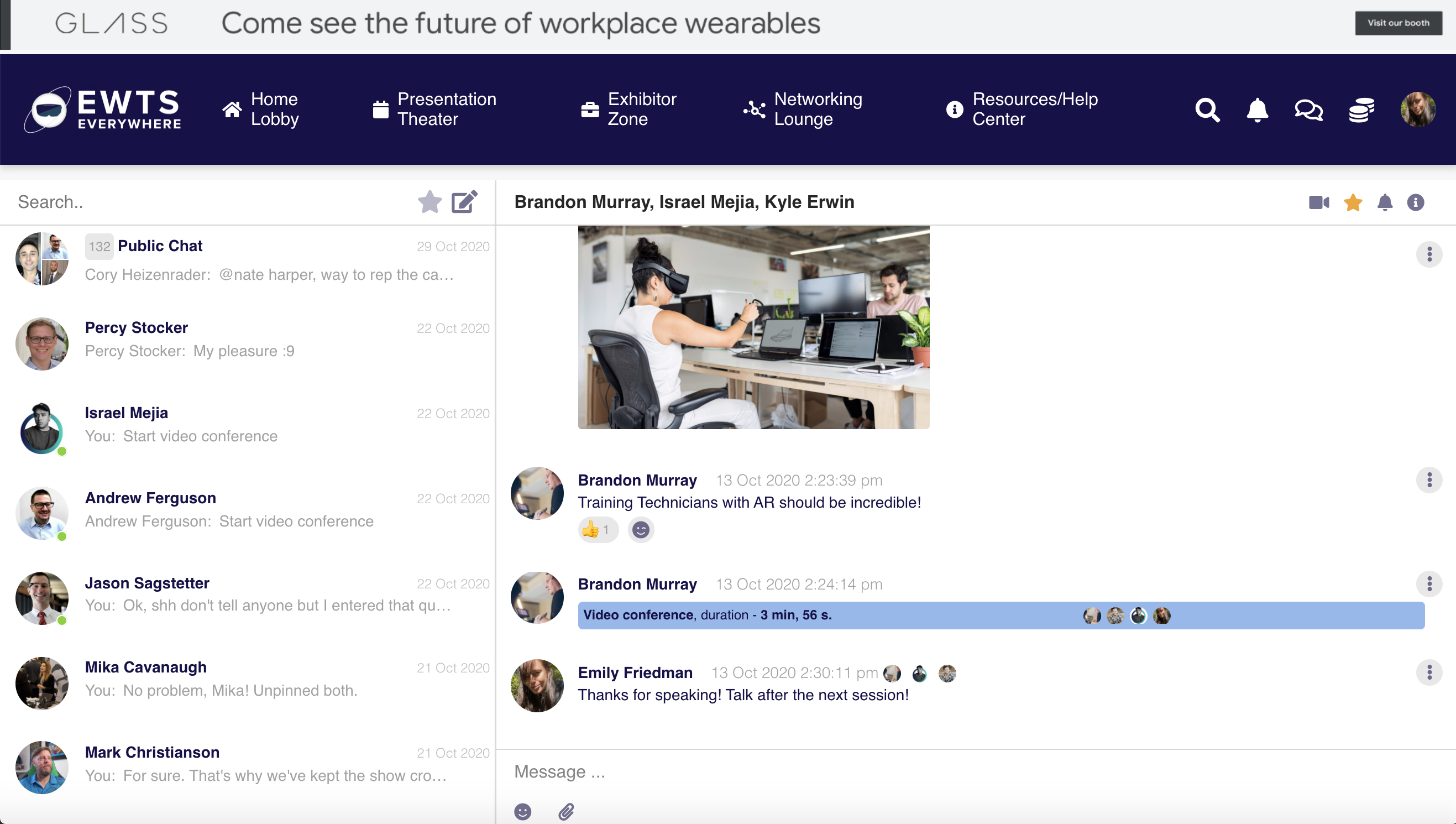Viewport: 1456px width, 824px height.
Task: Open Percy Stocker conversation
Action: (248, 343)
